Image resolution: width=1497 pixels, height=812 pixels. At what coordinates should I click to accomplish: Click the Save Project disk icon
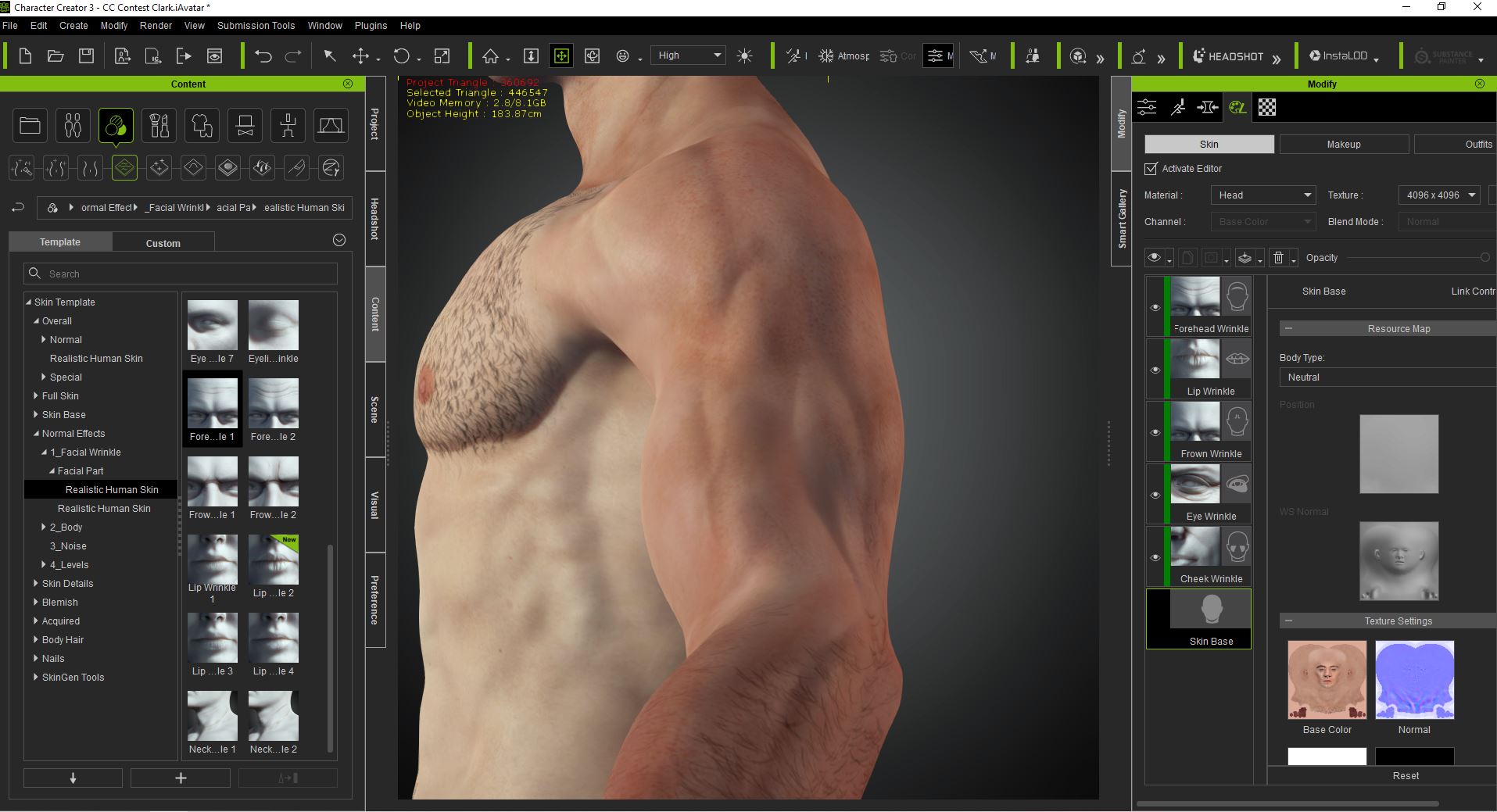87,55
